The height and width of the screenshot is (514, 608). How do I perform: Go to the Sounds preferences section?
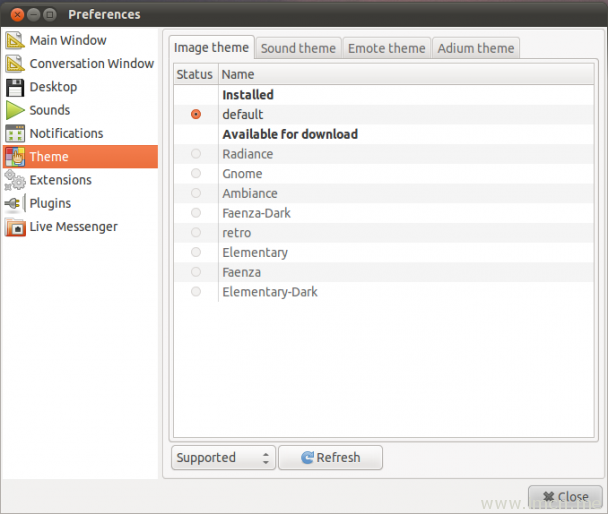80,110
